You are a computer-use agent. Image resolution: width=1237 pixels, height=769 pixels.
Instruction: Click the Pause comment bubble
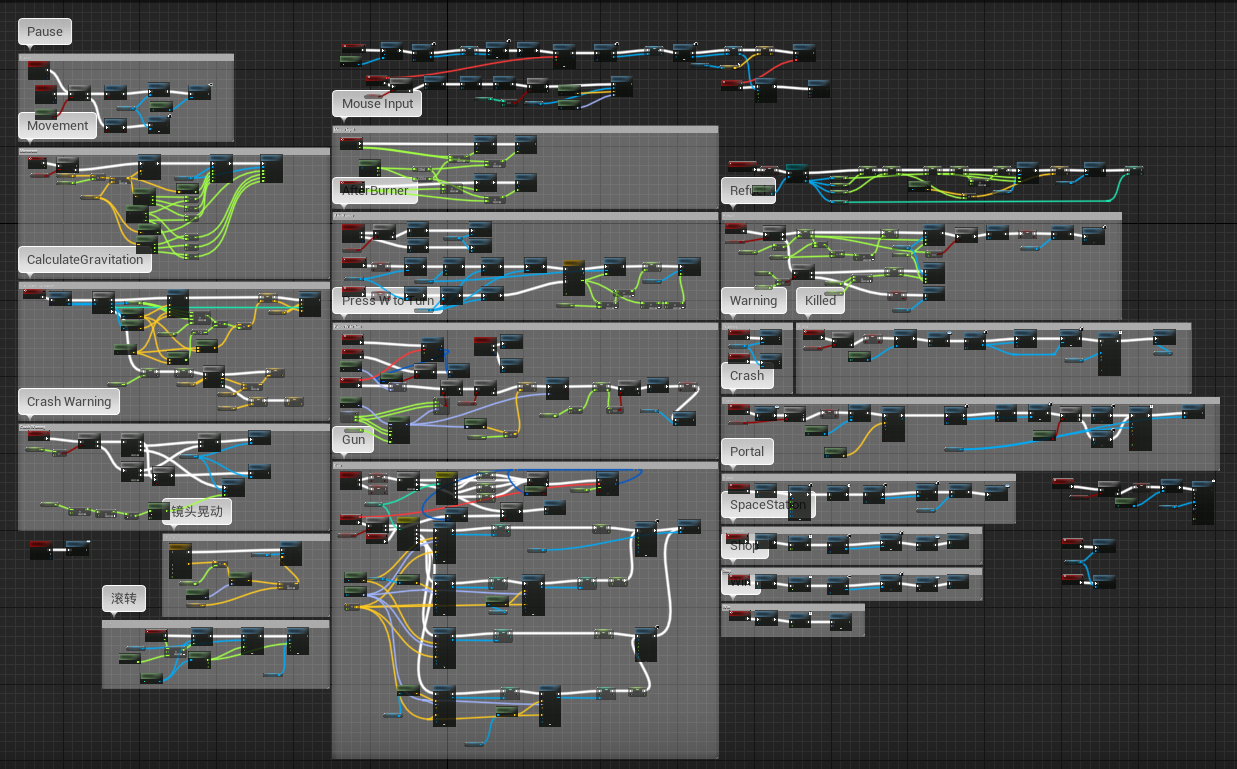[x=45, y=32]
